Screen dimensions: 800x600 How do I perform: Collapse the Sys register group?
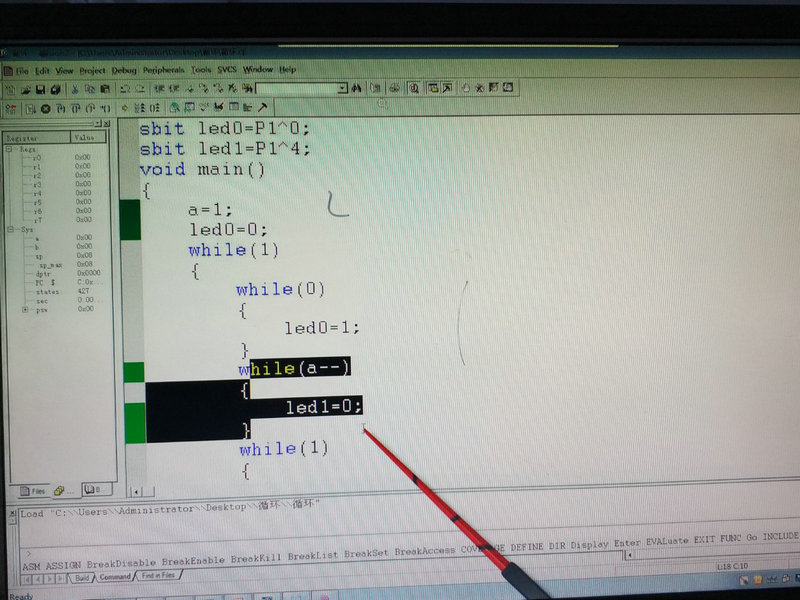coord(10,230)
